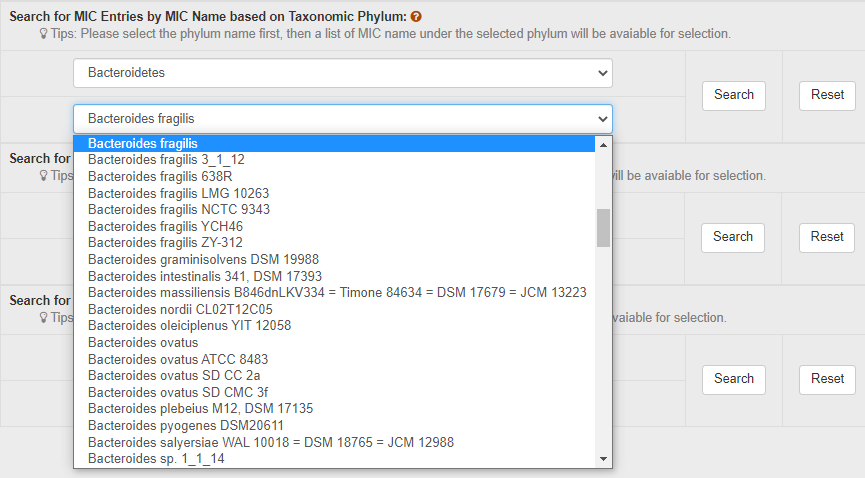Select Bacteroides ovatus ATCC 8483
Image resolution: width=865 pixels, height=478 pixels.
[177, 359]
